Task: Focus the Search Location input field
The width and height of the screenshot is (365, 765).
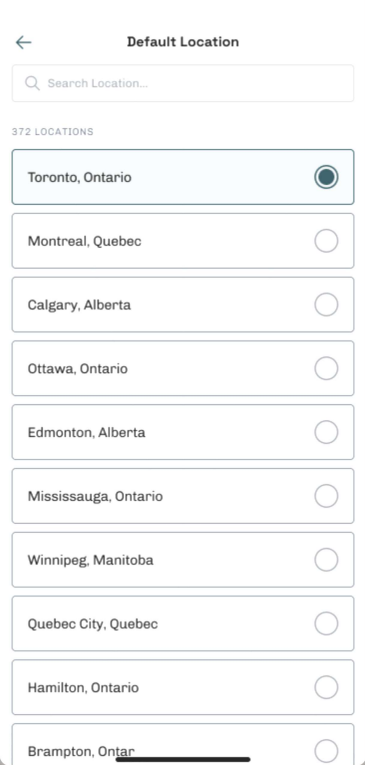Action: (x=182, y=83)
